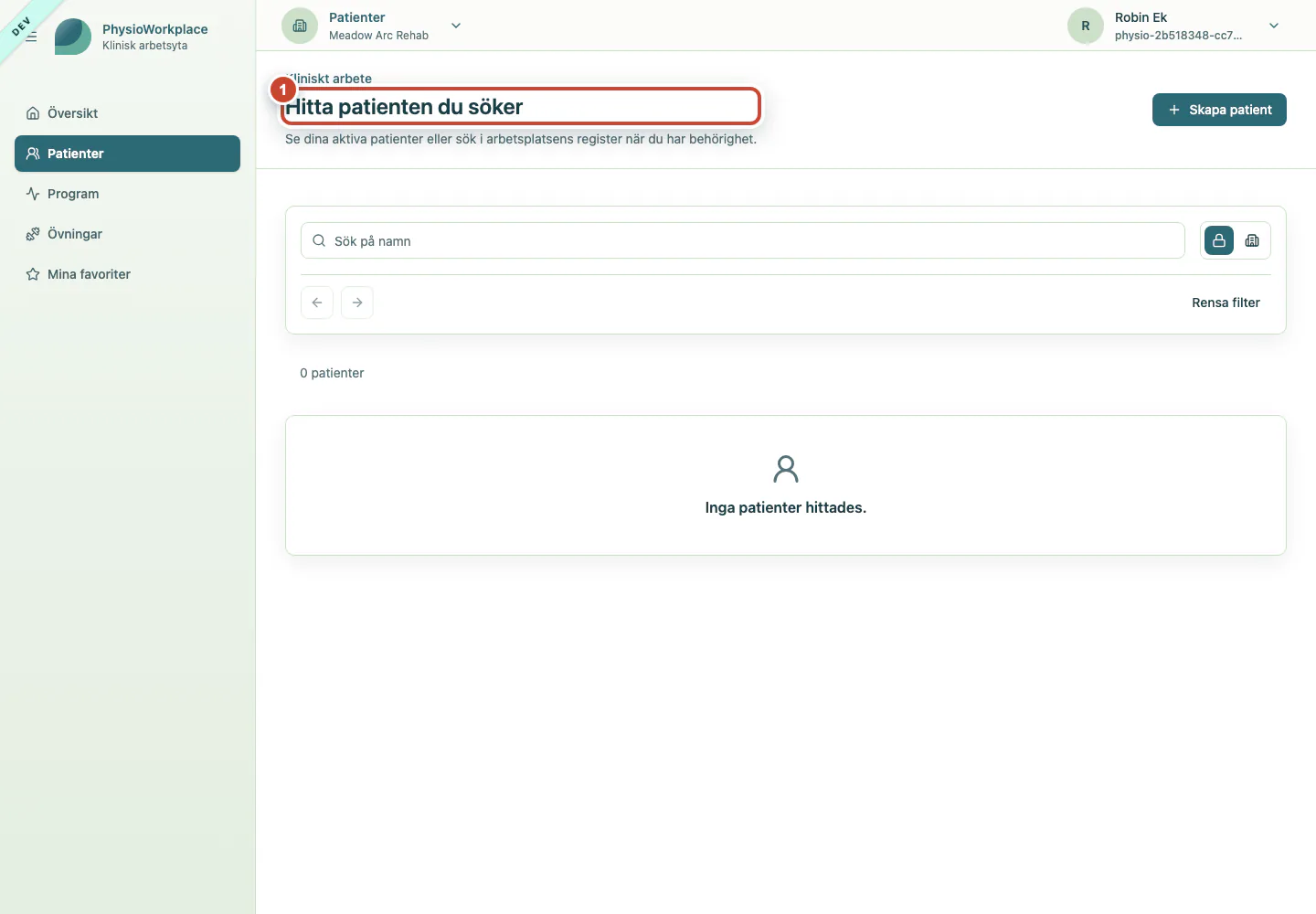
Task: Focus the Sök på namn search field
Action: 743,240
